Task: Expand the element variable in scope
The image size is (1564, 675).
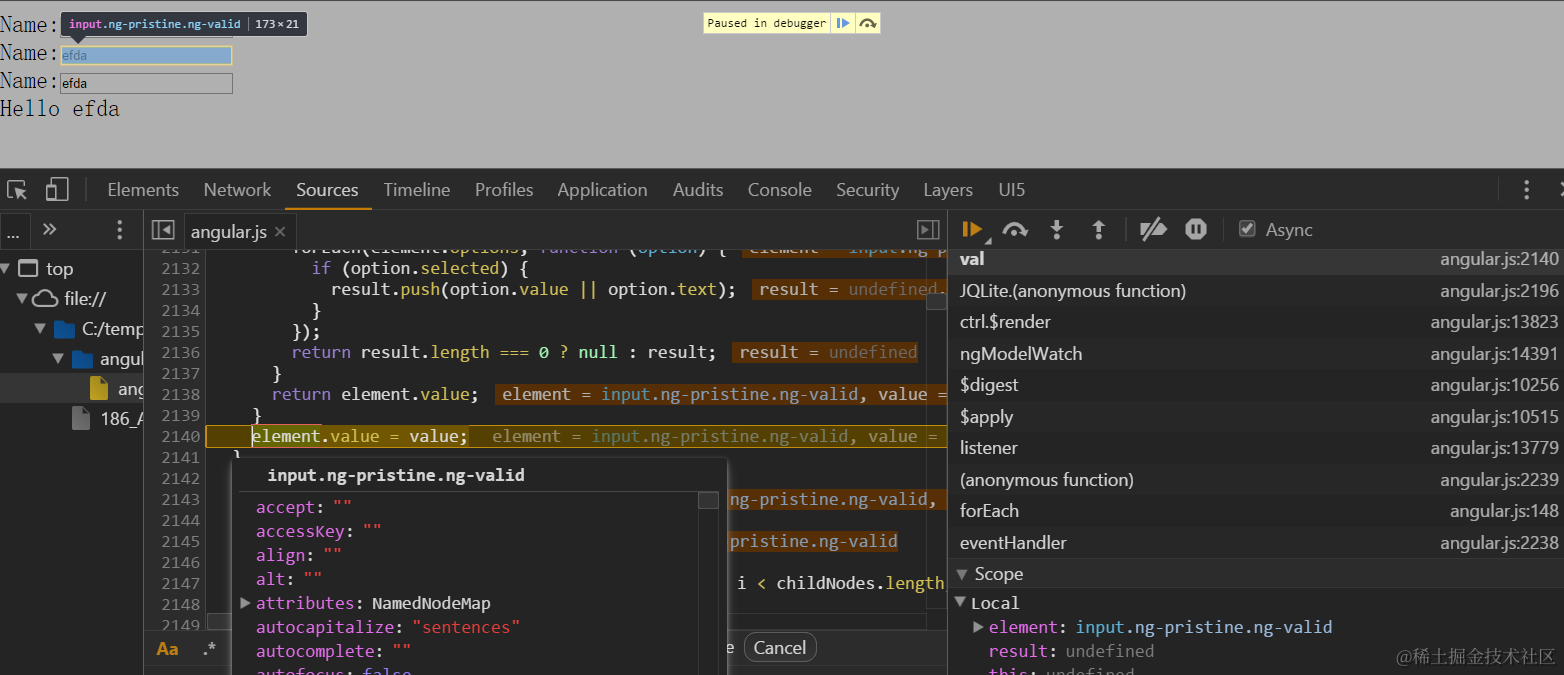Action: pyautogui.click(x=978, y=627)
